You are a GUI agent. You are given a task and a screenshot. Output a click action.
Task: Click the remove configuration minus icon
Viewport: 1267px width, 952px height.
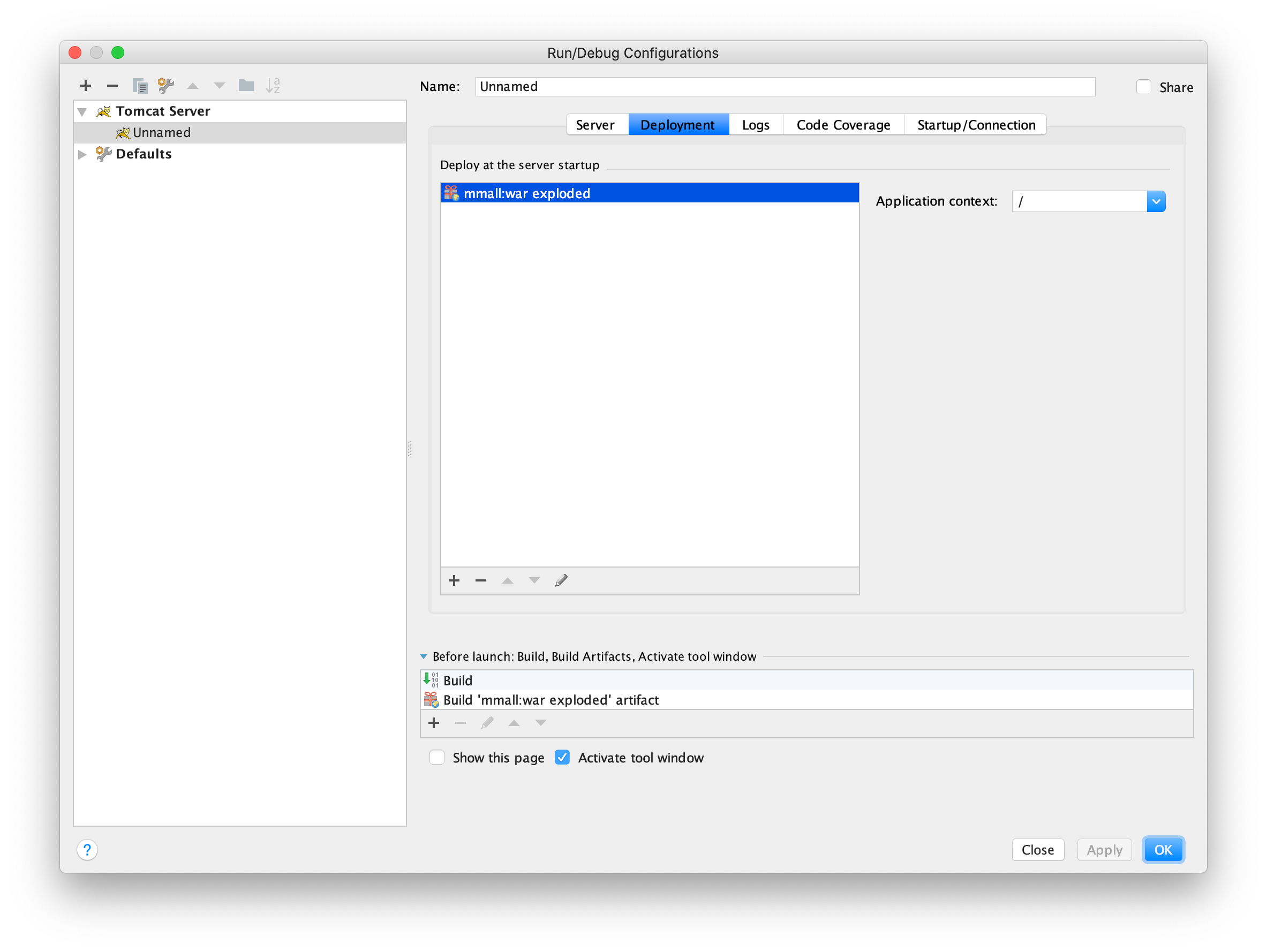[x=112, y=86]
